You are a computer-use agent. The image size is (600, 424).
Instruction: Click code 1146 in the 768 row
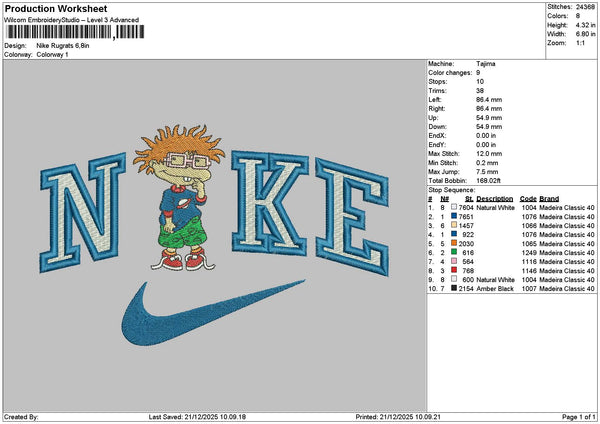529,271
